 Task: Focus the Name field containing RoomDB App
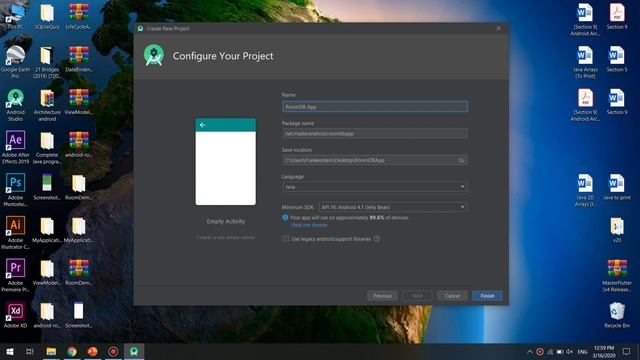(375, 107)
